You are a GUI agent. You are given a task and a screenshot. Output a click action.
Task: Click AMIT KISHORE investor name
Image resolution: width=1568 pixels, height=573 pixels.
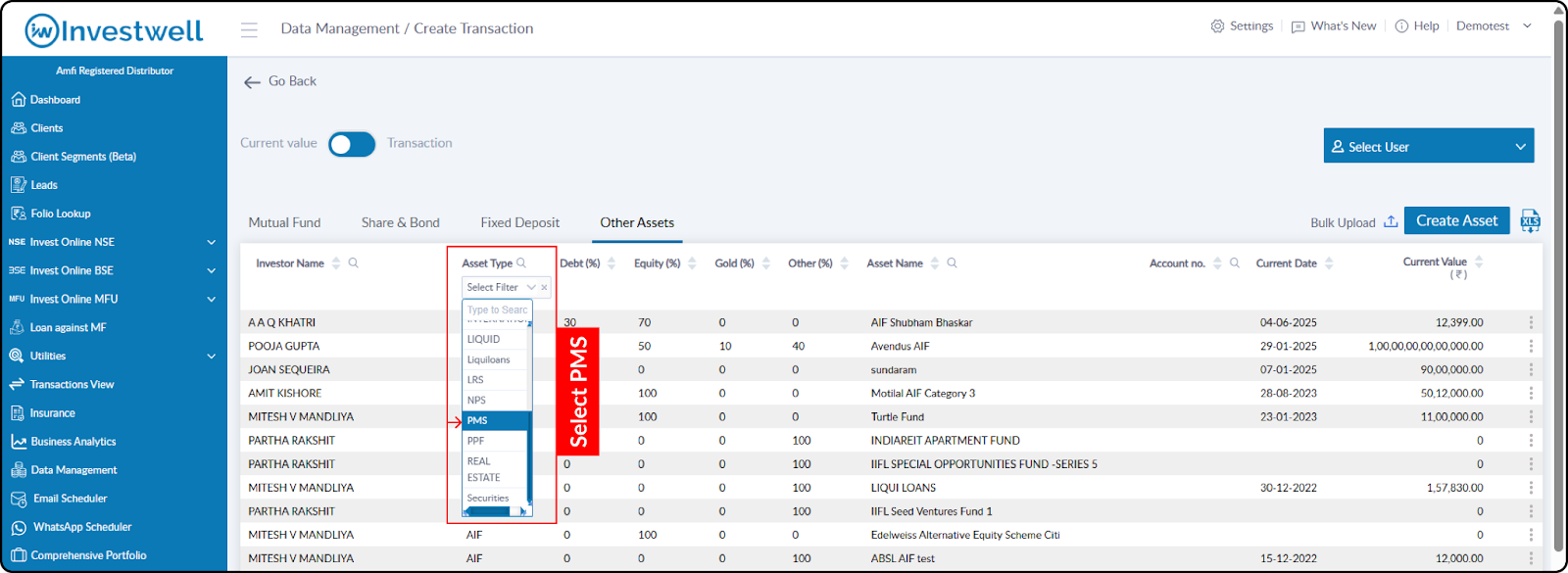coord(285,394)
